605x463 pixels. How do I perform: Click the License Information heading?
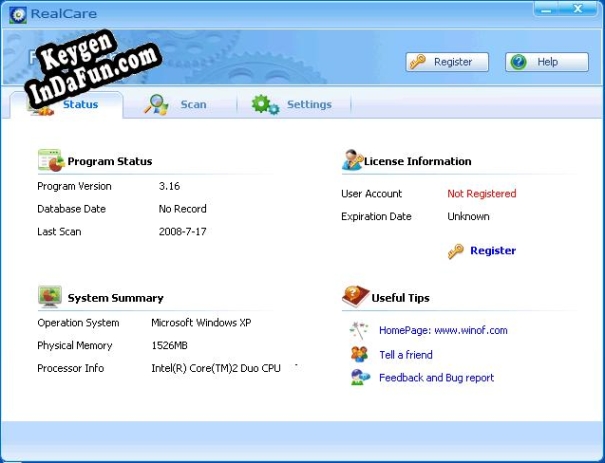(x=417, y=161)
